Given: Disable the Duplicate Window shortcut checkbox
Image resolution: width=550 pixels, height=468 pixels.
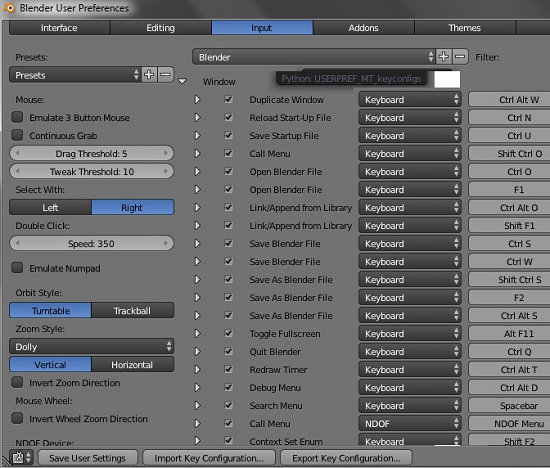Looking at the screenshot, I should [228, 99].
